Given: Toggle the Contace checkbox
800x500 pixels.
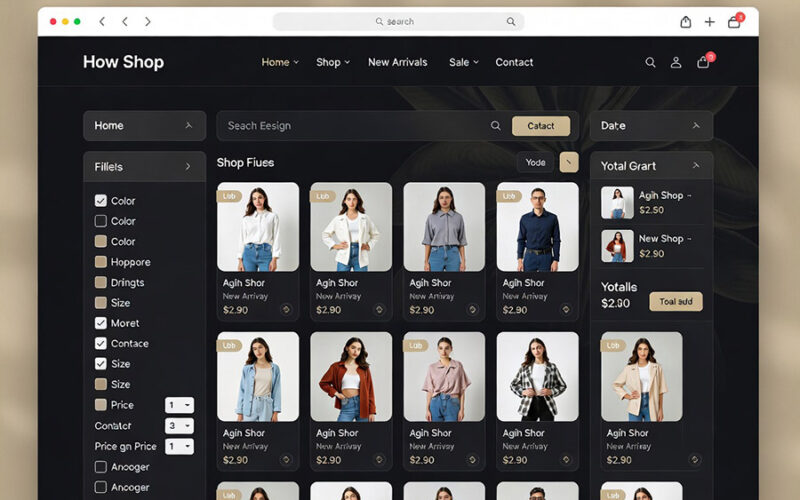Looking at the screenshot, I should [101, 343].
